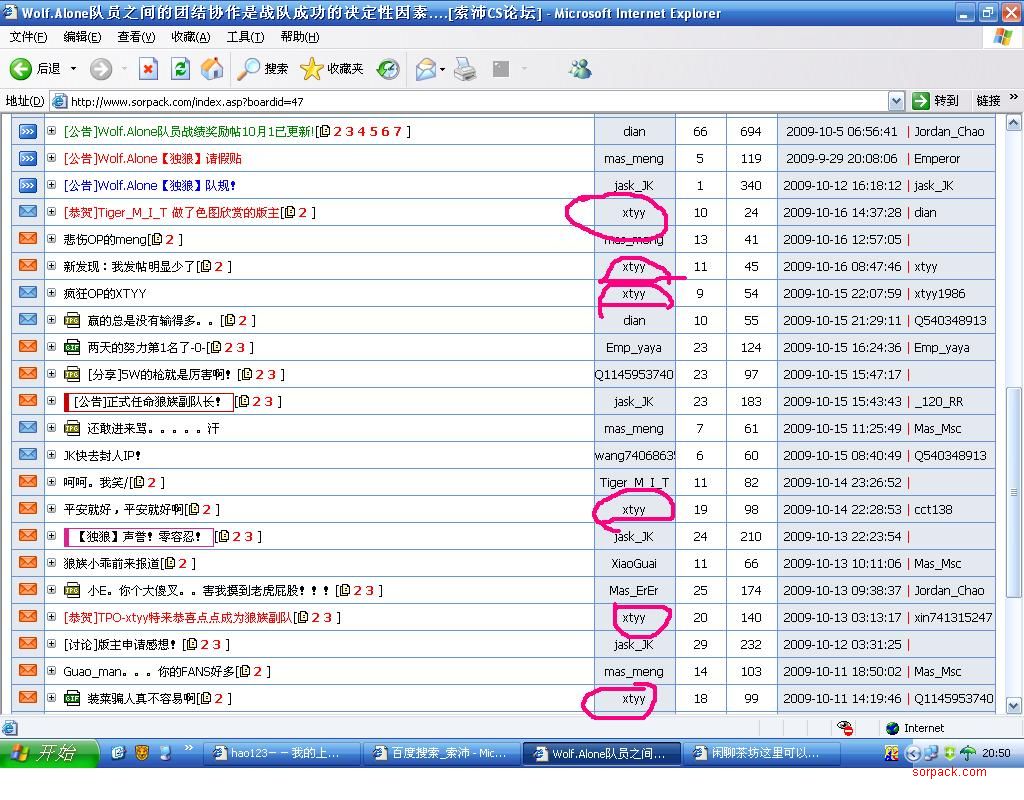Open the History clock icon
This screenshot has height=800, width=1024.
[x=388, y=69]
